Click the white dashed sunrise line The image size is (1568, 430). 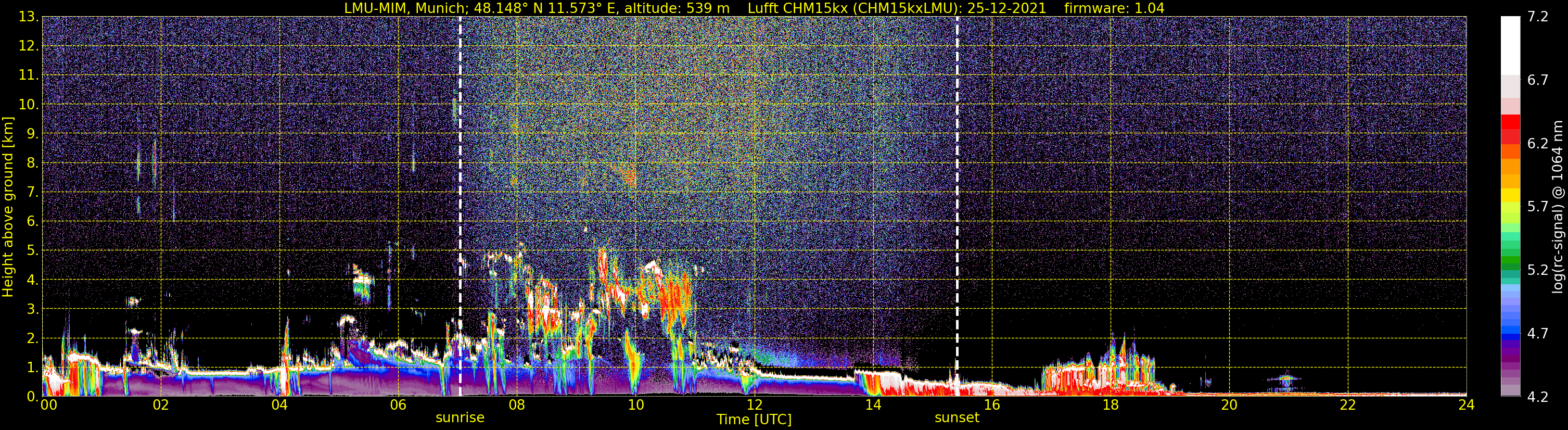[460, 207]
